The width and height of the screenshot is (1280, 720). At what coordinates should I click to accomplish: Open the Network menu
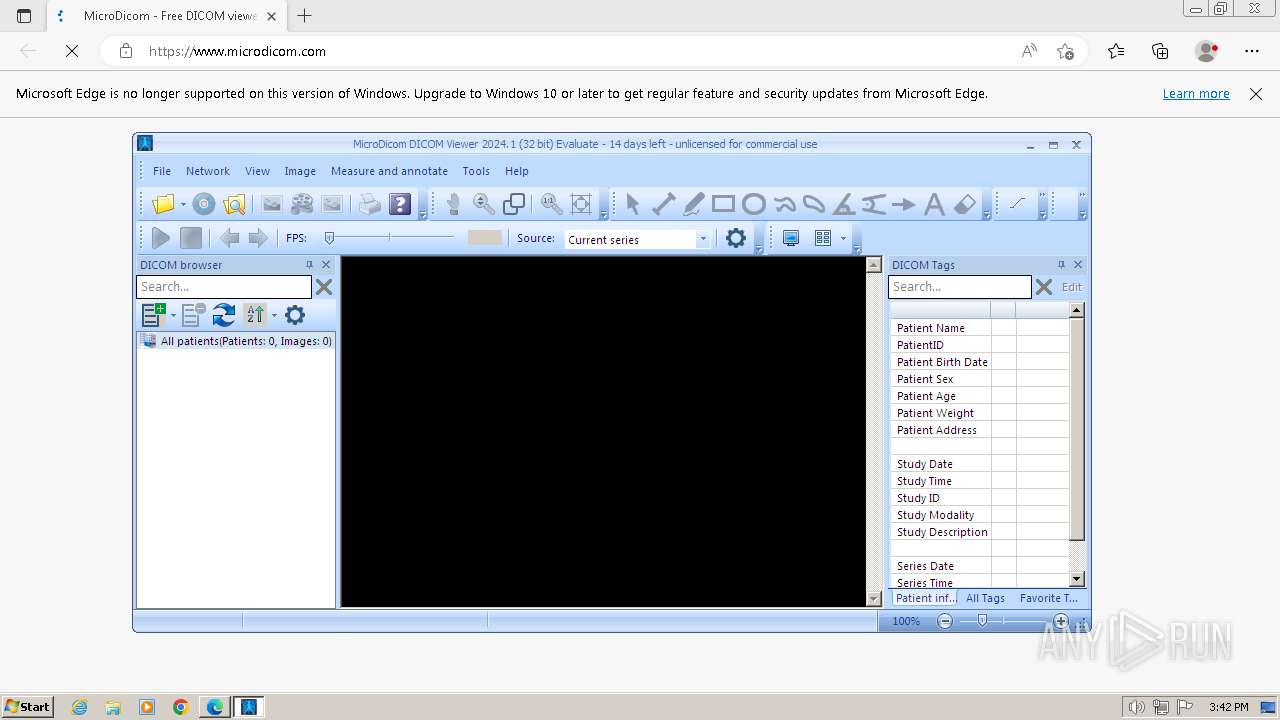point(208,171)
